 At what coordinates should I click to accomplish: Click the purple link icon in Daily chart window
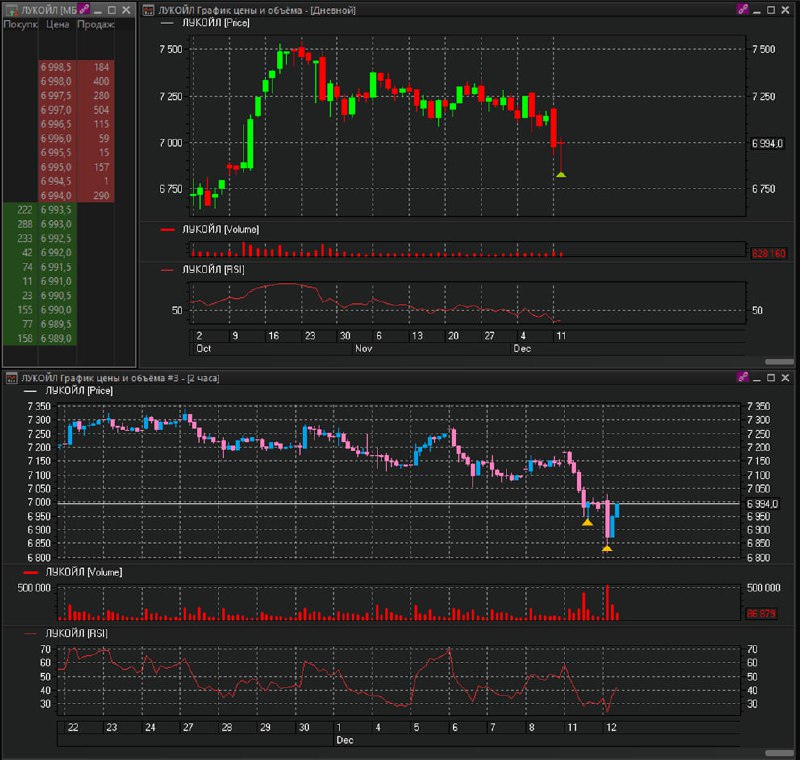(742, 9)
